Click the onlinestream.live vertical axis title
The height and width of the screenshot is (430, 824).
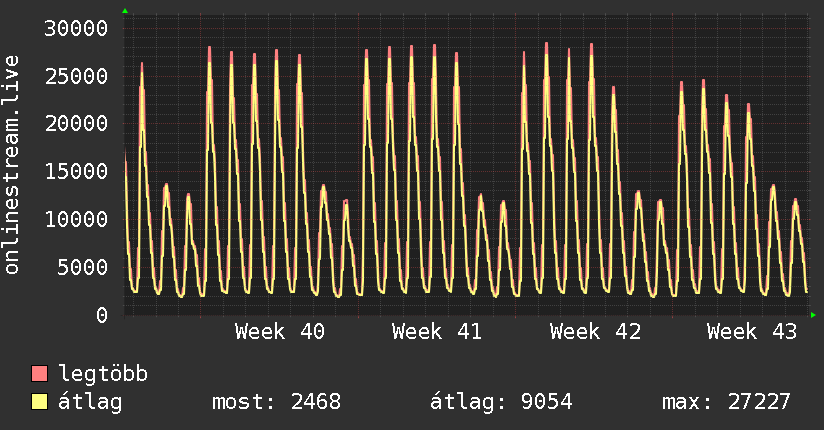(x=12, y=165)
